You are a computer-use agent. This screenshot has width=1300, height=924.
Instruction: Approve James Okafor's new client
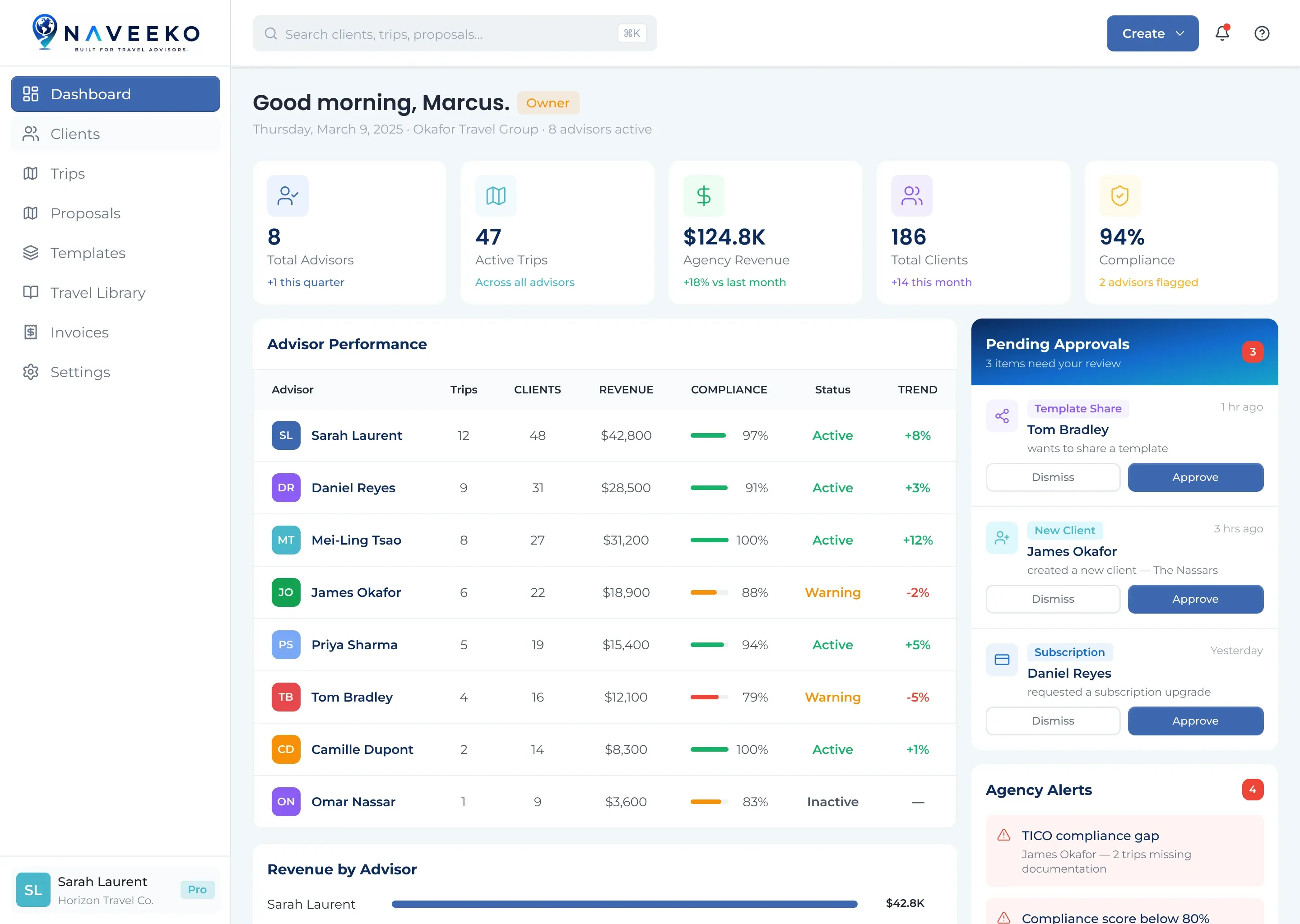(x=1195, y=599)
